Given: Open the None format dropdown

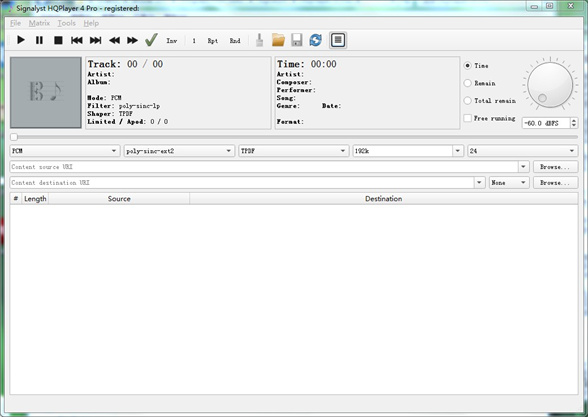Looking at the screenshot, I should point(509,183).
